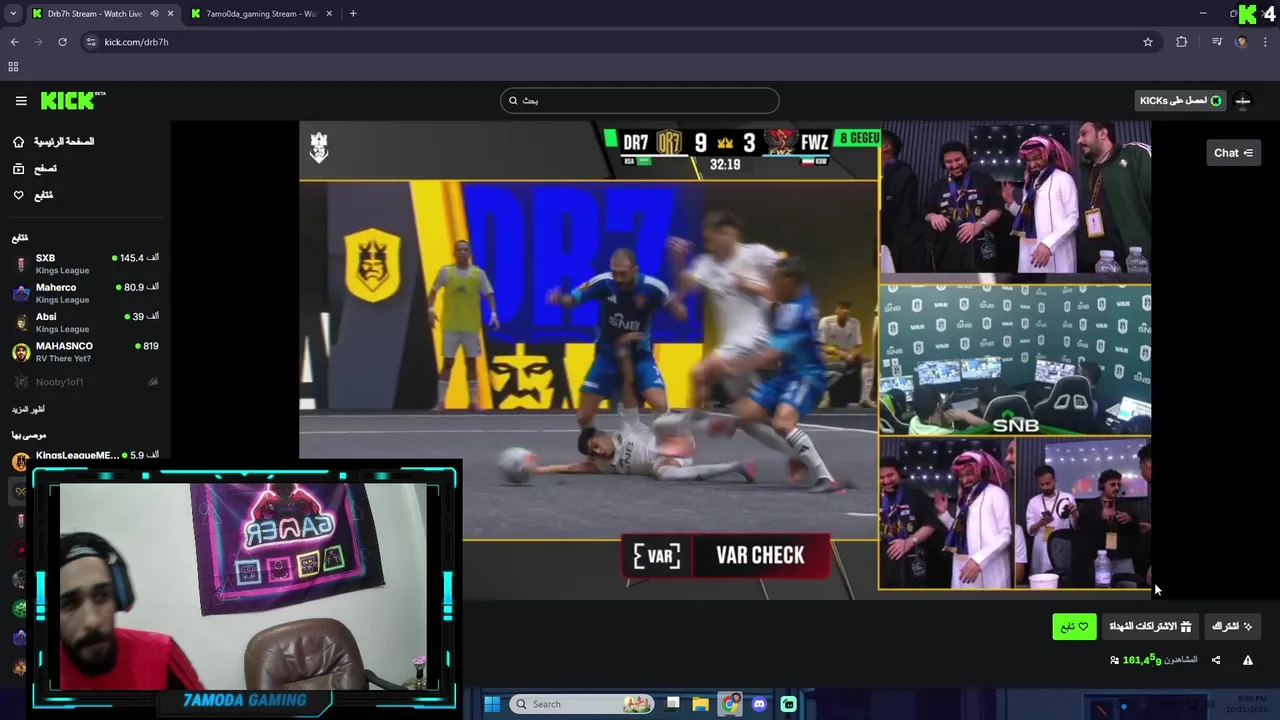Go forward in browser history
The image size is (1280, 720).
click(38, 42)
